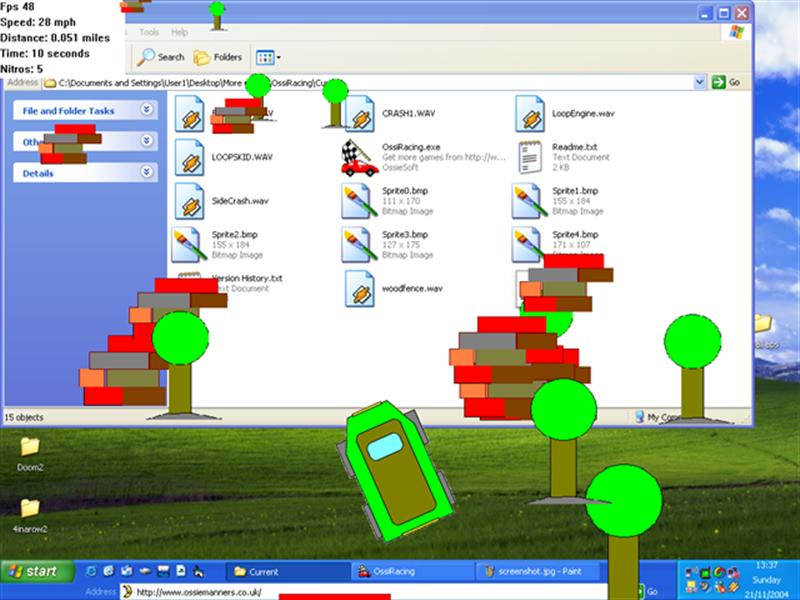This screenshot has width=800, height=600.
Task: Click the Go button on taskbar address bar
Action: coord(647,592)
